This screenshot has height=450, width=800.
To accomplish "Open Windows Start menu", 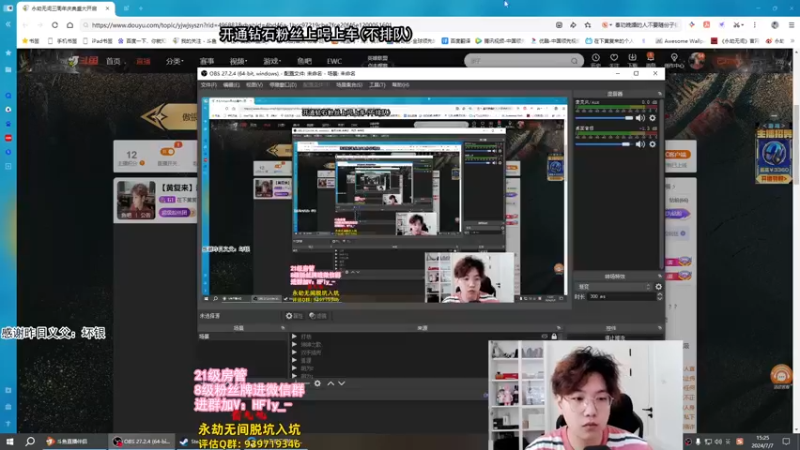I will [9, 441].
